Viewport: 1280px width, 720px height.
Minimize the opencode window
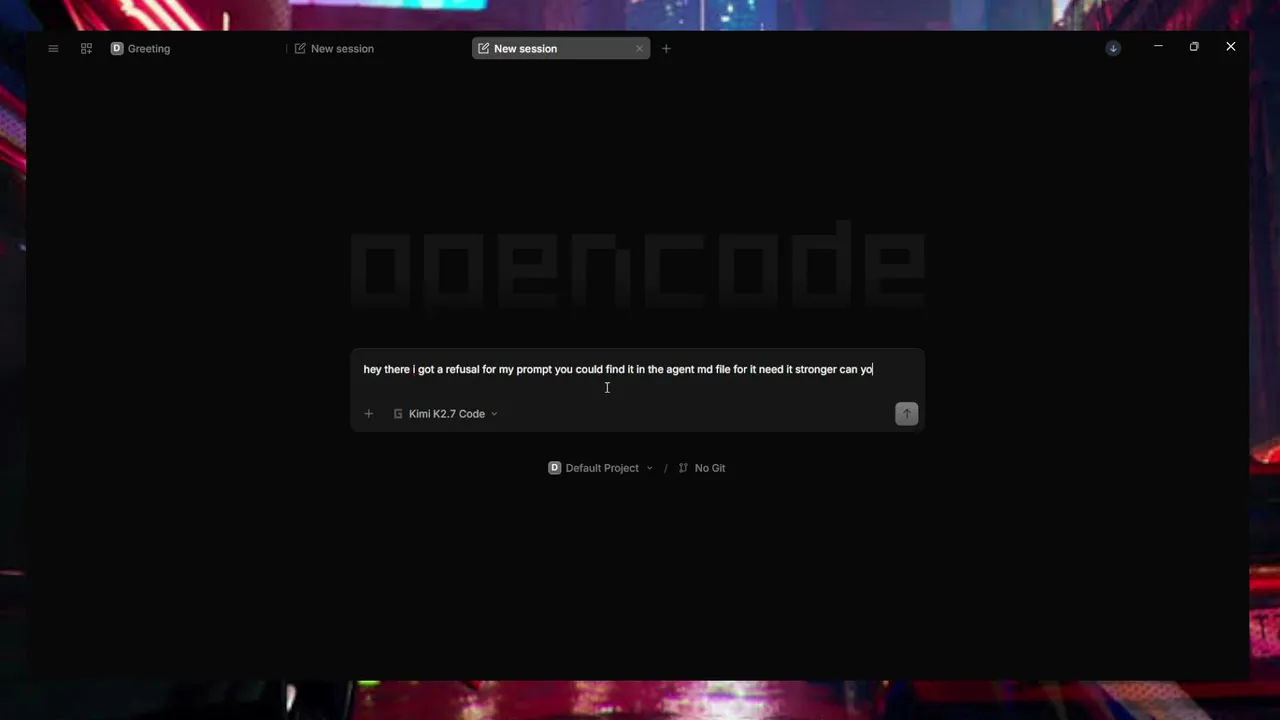point(1158,47)
